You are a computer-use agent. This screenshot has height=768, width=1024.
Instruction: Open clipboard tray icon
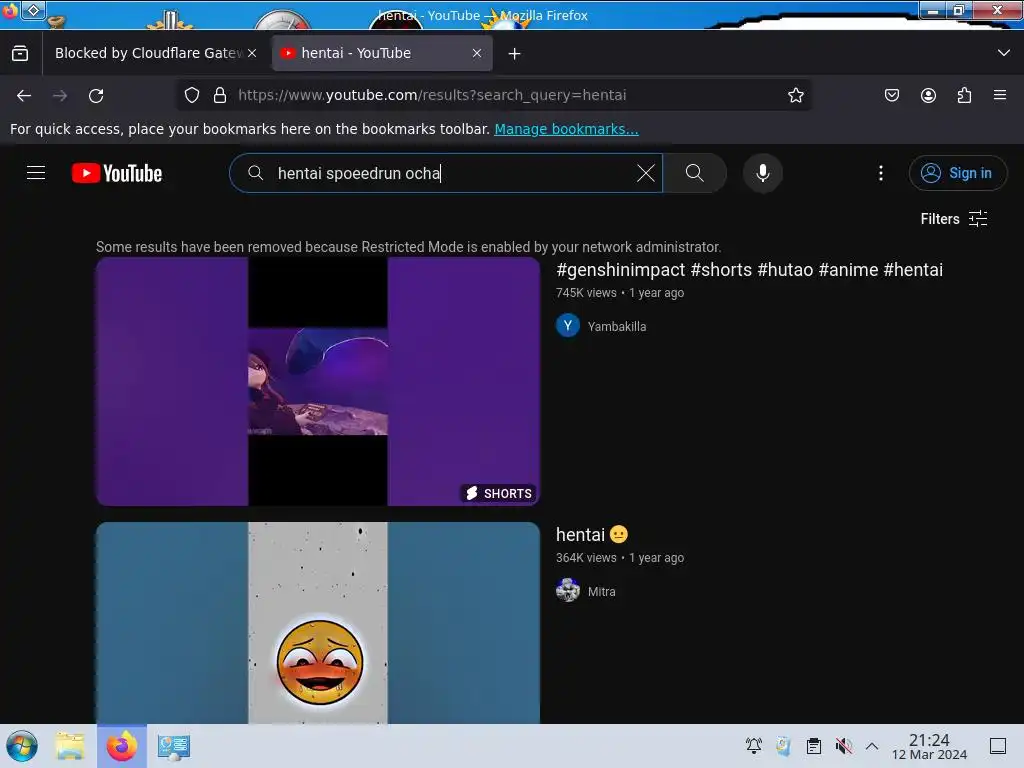[814, 746]
